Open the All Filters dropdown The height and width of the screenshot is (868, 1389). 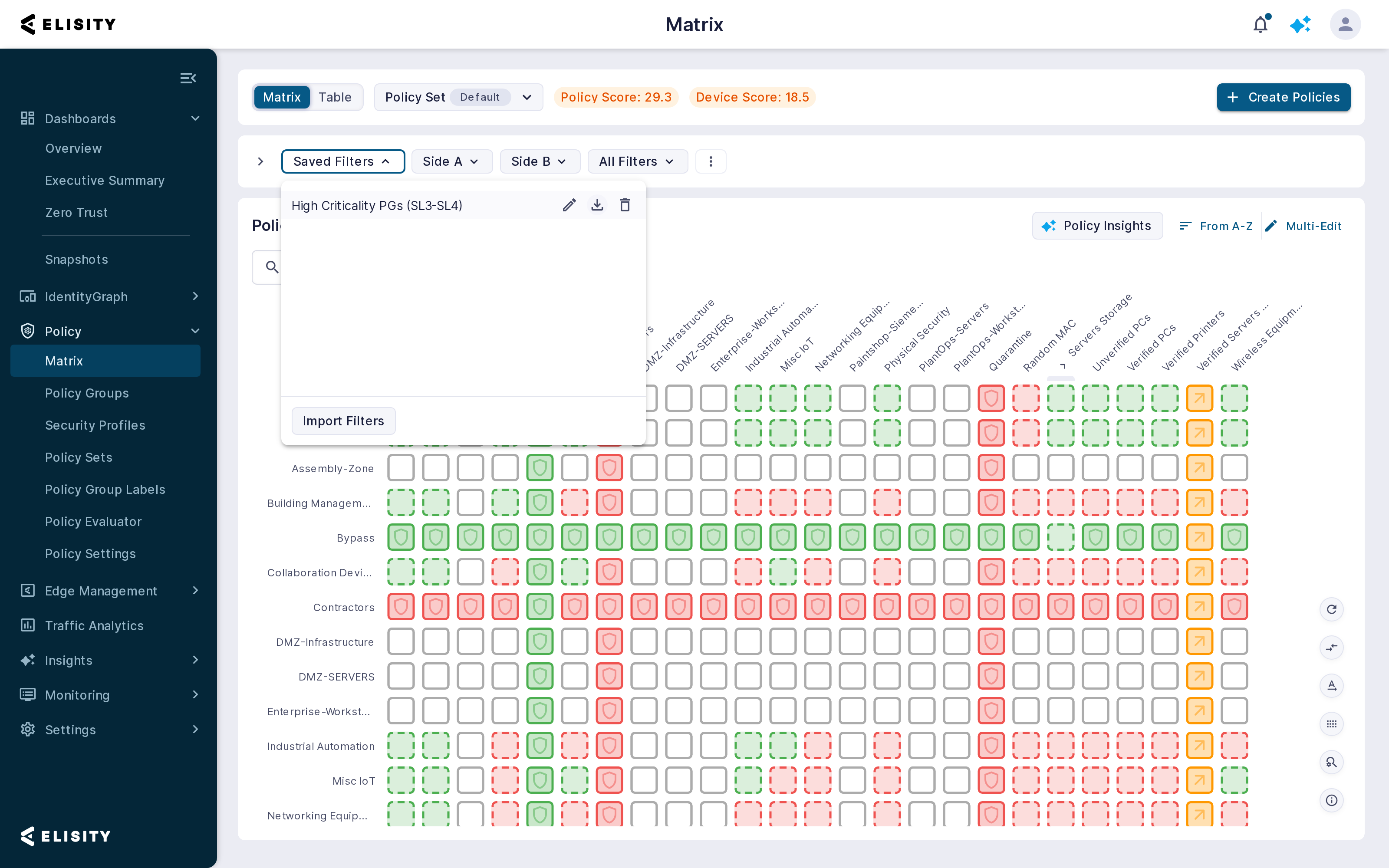click(x=637, y=161)
